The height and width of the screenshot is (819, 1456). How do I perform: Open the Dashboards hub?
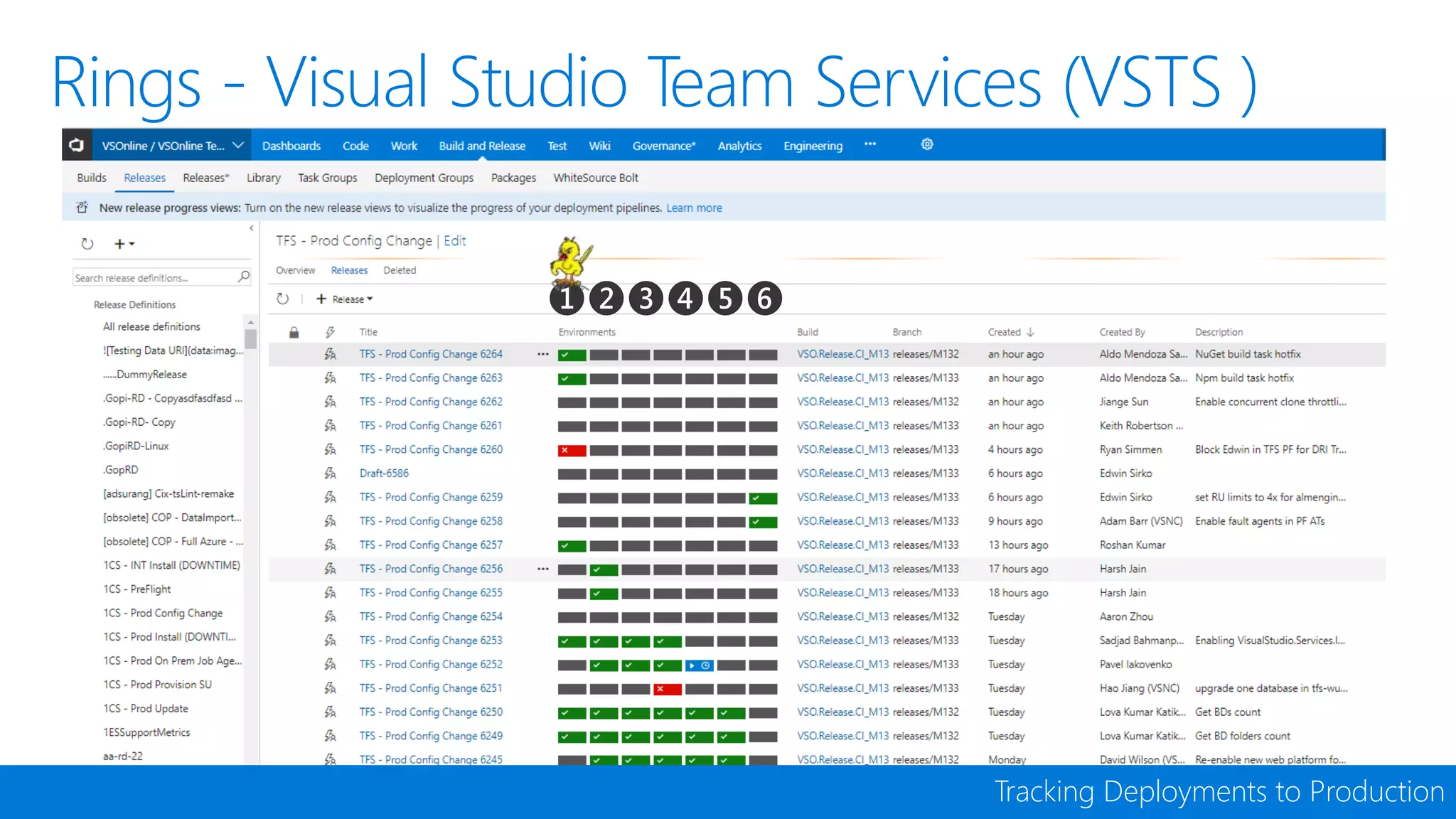(x=291, y=146)
